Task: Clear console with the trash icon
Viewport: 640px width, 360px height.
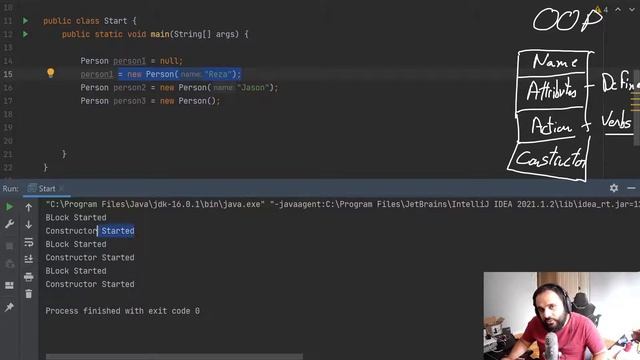Action: (x=29, y=294)
